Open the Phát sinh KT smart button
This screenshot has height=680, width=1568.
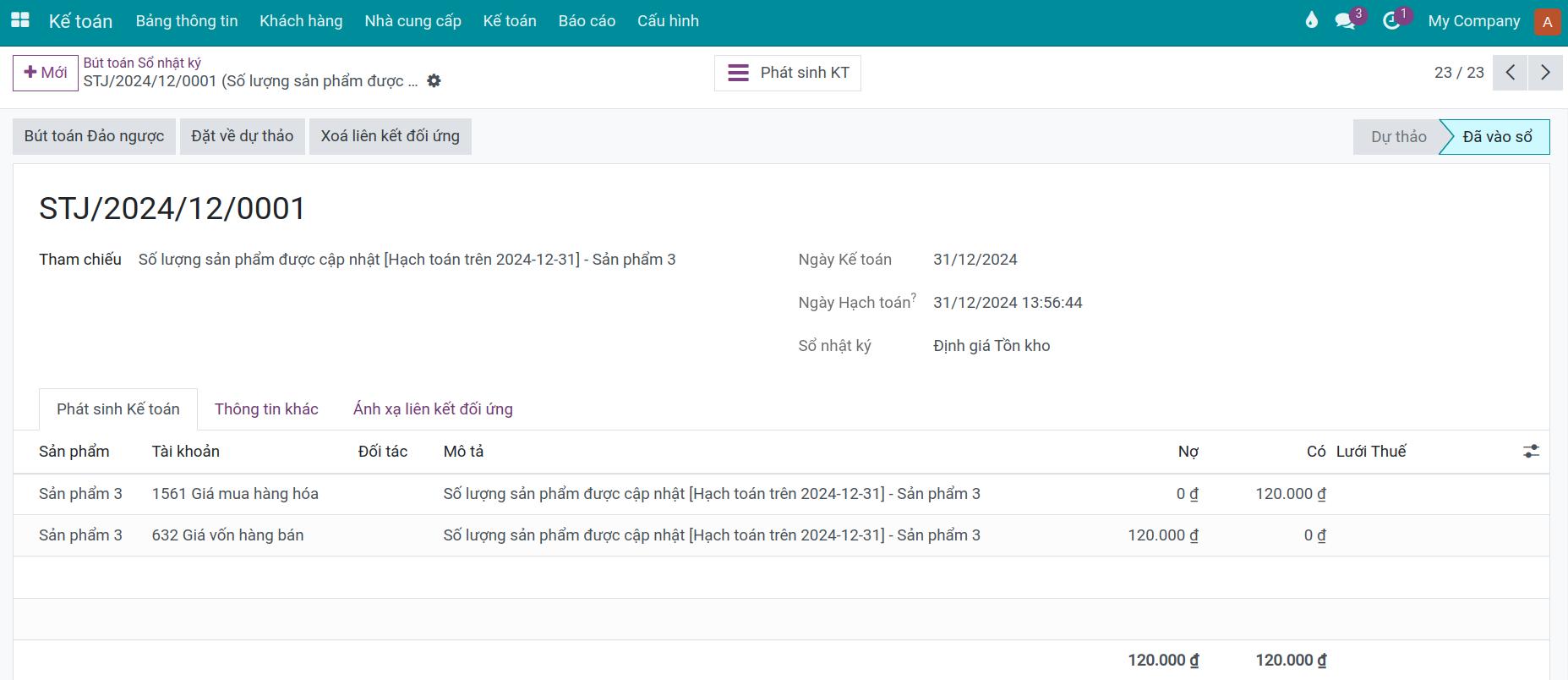788,73
